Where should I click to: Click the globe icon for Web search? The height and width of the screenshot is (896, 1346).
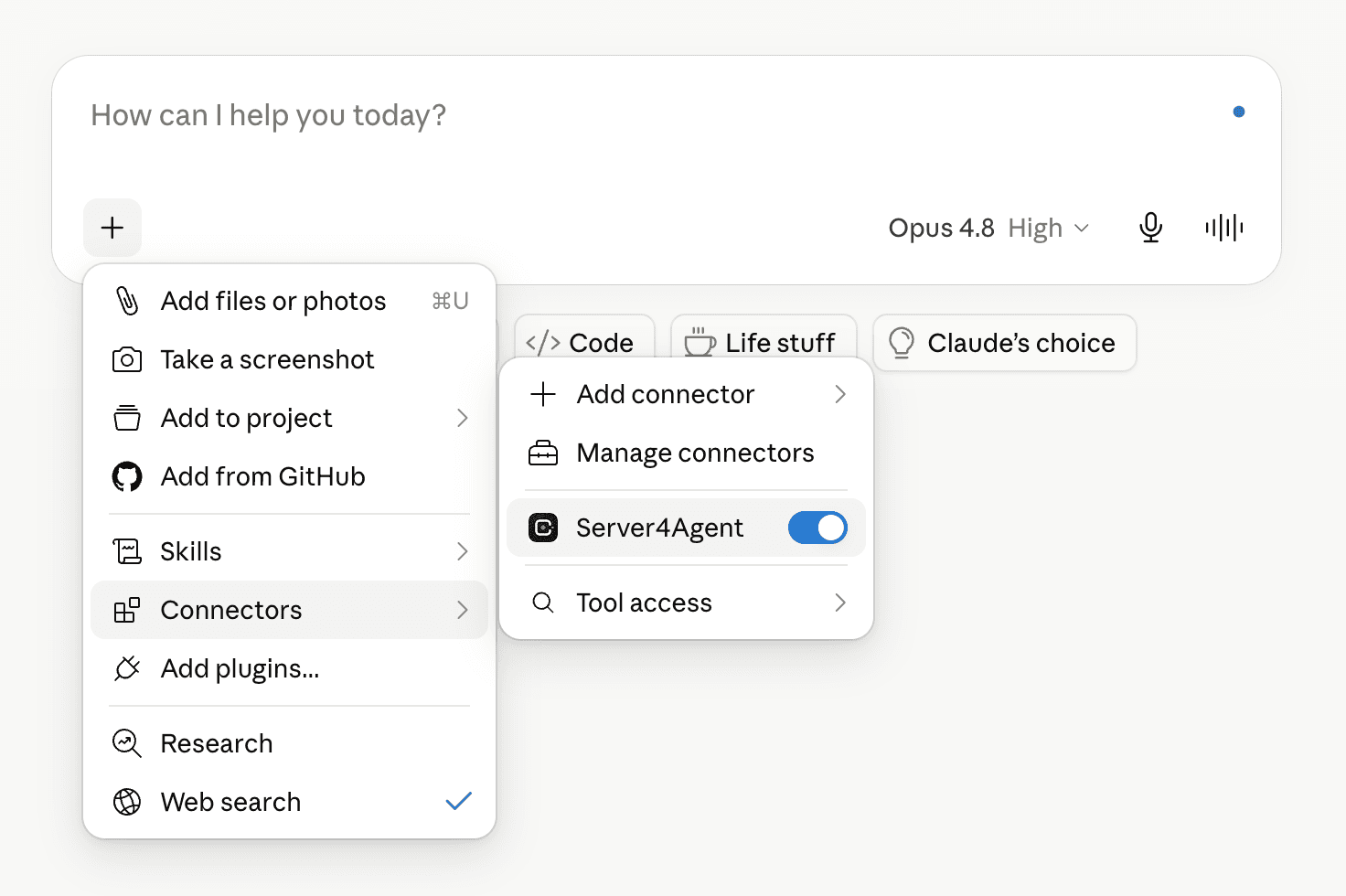[x=127, y=802]
